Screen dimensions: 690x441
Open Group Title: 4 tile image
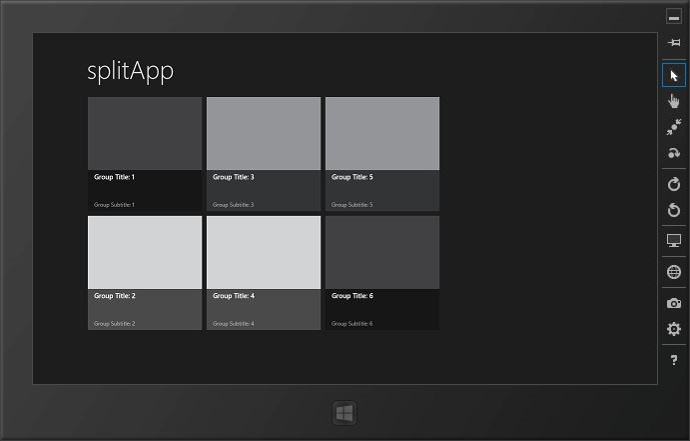pos(264,252)
